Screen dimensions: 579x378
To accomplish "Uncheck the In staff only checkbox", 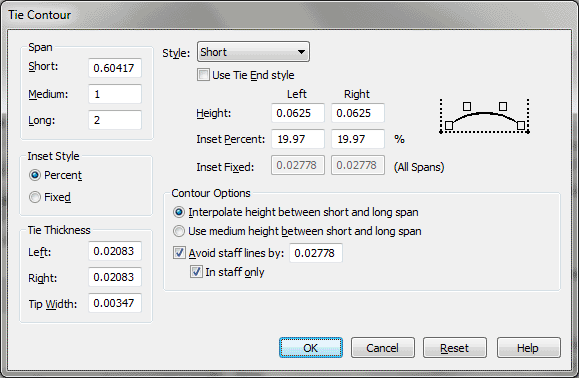I will pos(196,272).
